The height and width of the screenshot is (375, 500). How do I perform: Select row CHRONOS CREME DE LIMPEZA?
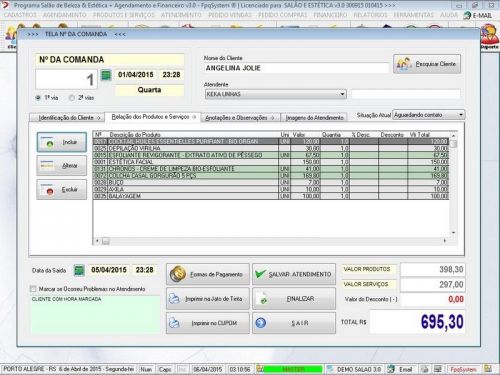coord(271,169)
